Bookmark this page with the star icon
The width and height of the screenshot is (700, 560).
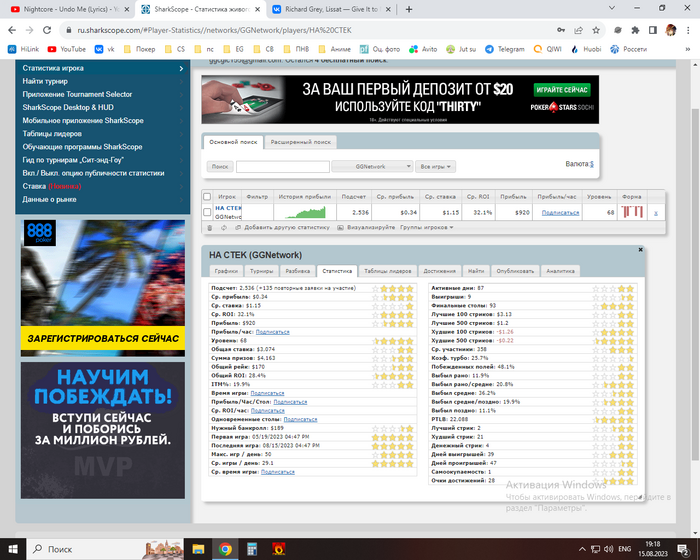[x=596, y=30]
